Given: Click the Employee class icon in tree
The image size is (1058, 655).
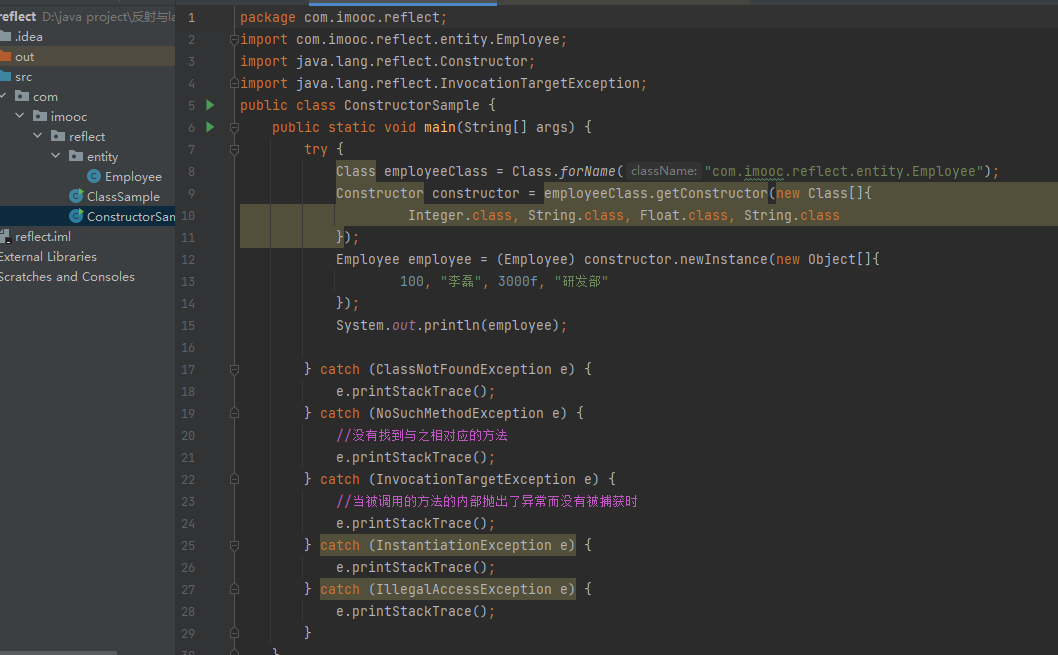Looking at the screenshot, I should [x=94, y=177].
